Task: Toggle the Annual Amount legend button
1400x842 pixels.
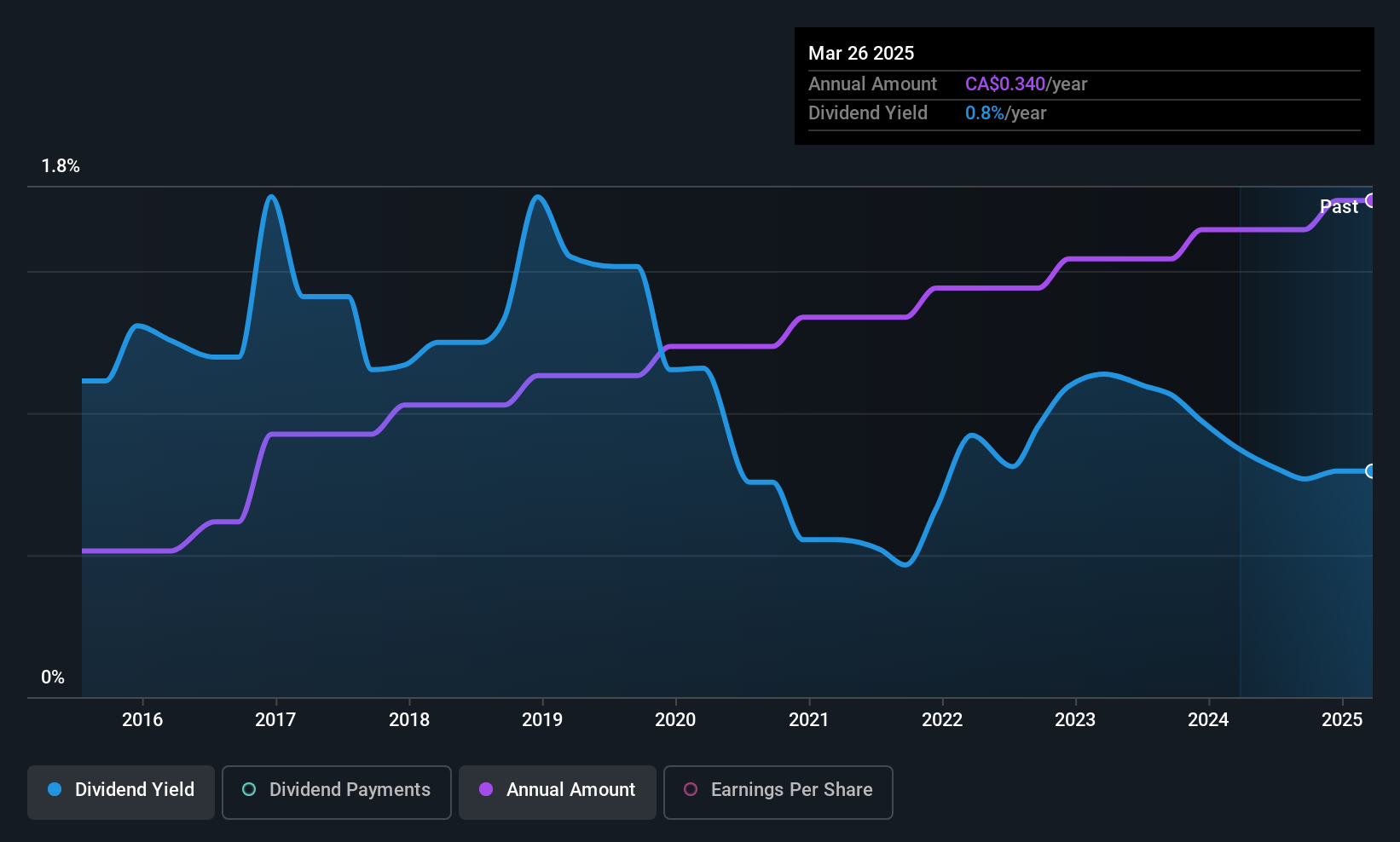Action: [x=558, y=792]
